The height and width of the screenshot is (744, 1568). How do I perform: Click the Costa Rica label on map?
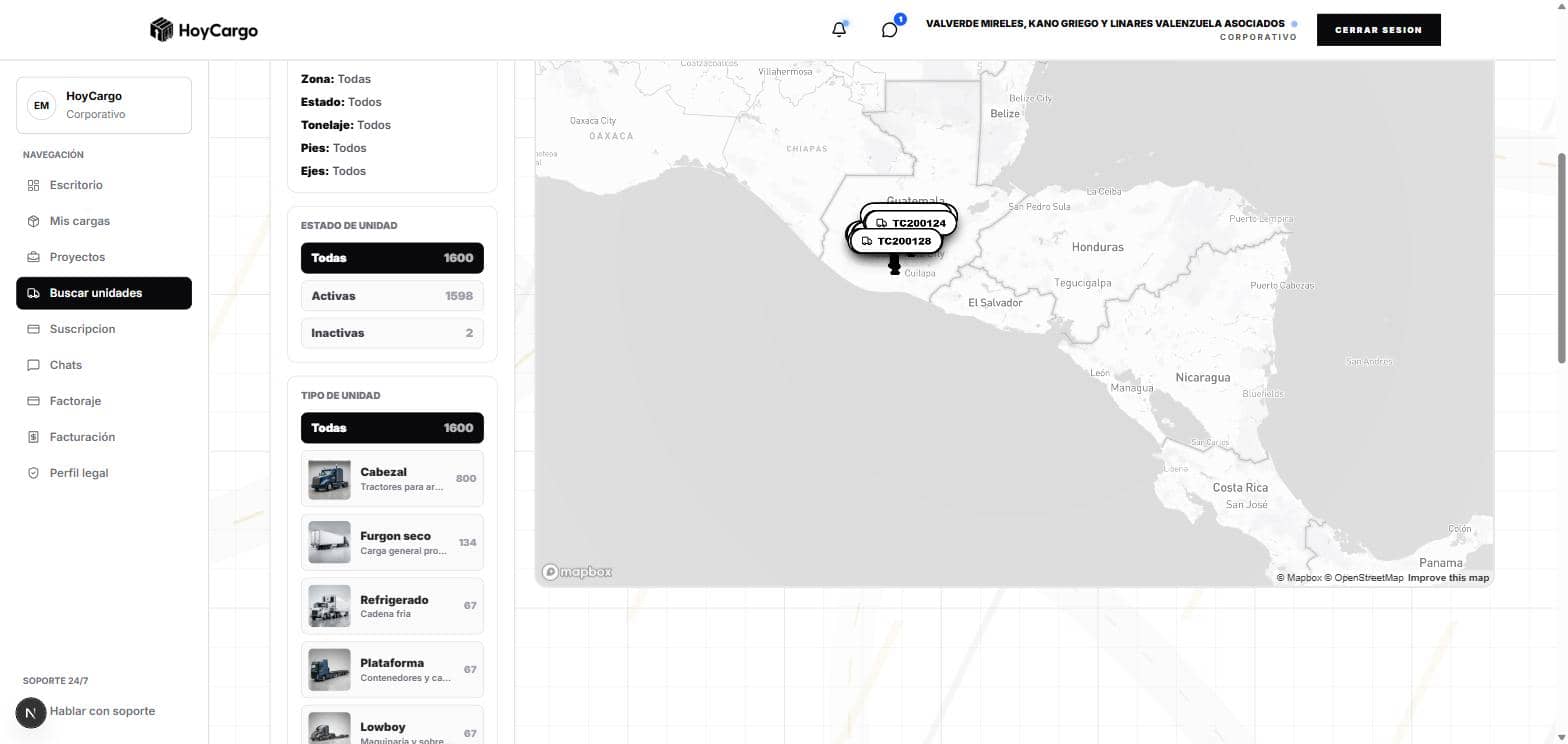click(1240, 488)
